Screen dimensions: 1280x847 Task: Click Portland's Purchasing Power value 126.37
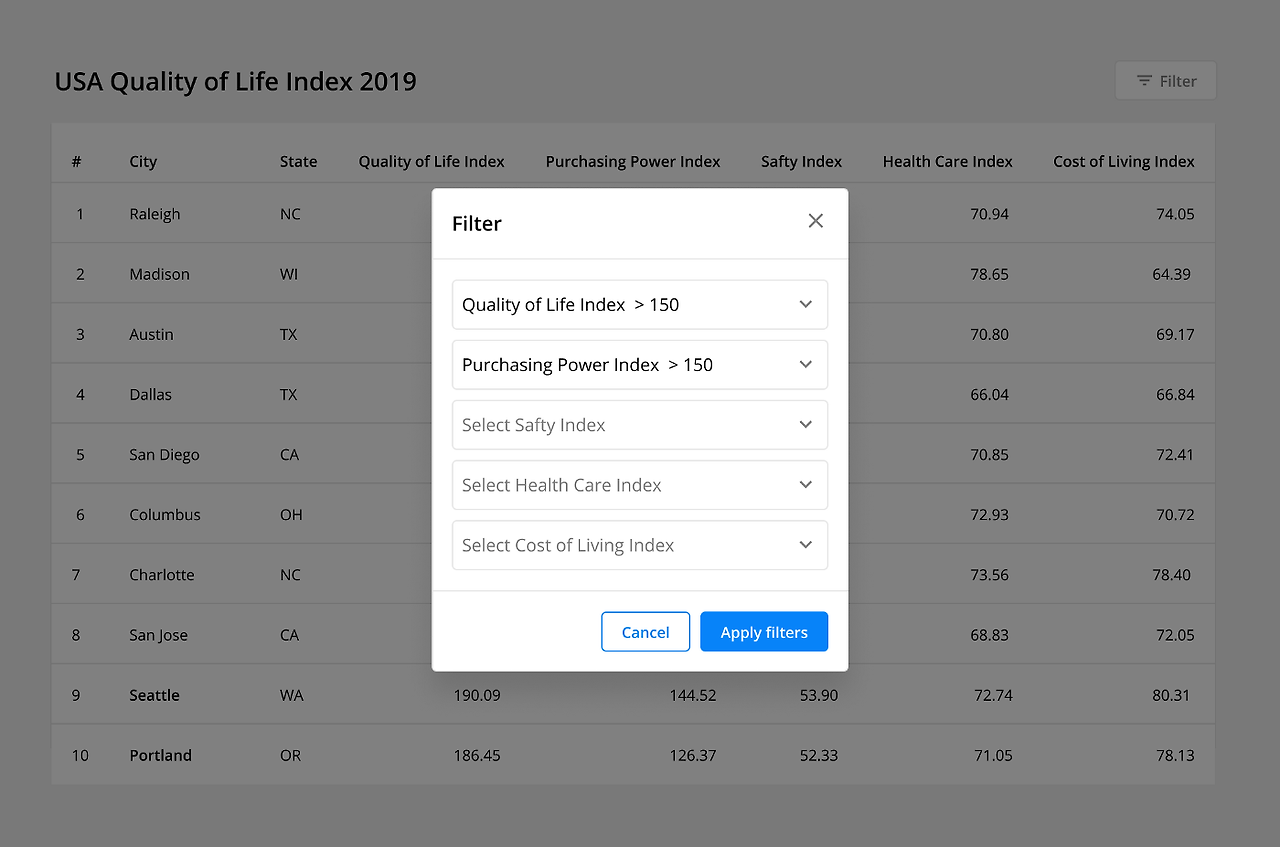(x=693, y=755)
